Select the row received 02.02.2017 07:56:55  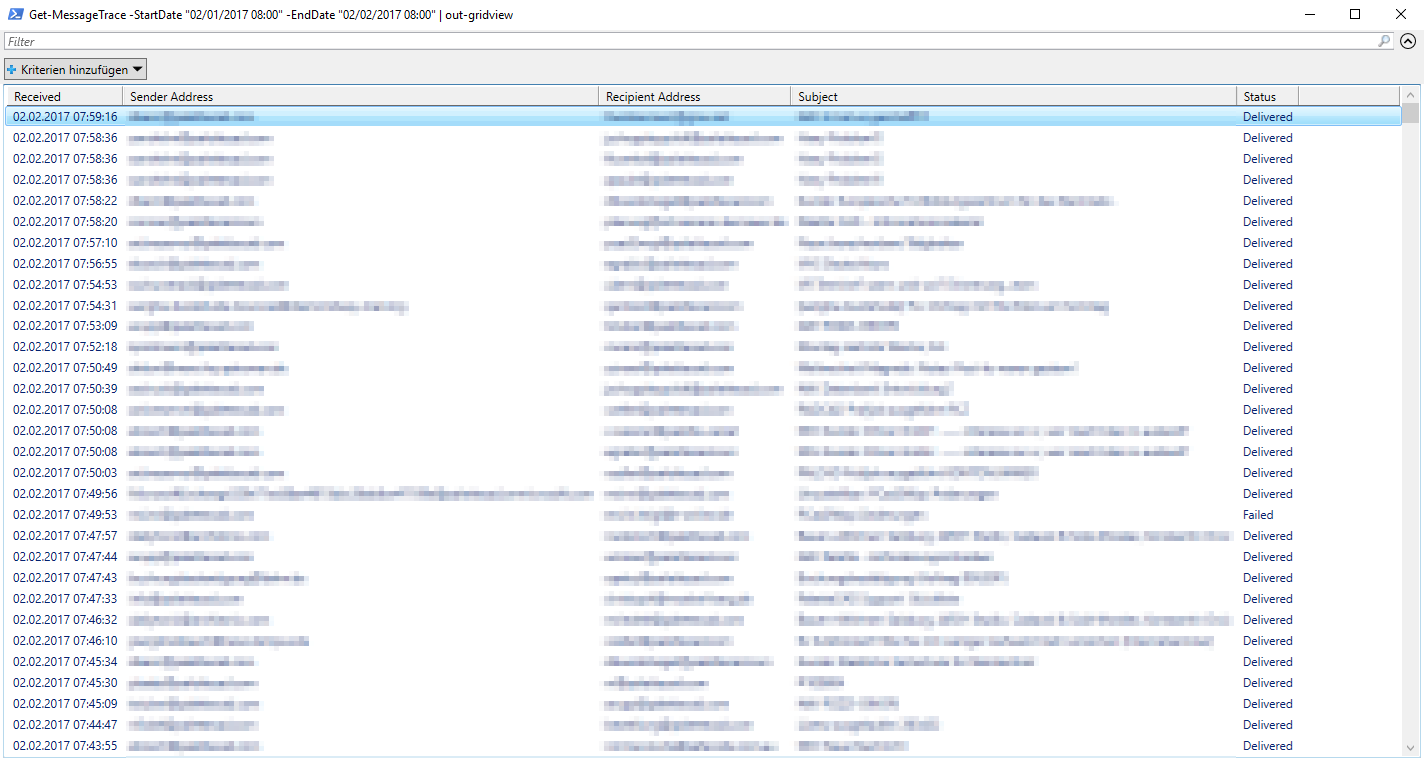(x=703, y=264)
